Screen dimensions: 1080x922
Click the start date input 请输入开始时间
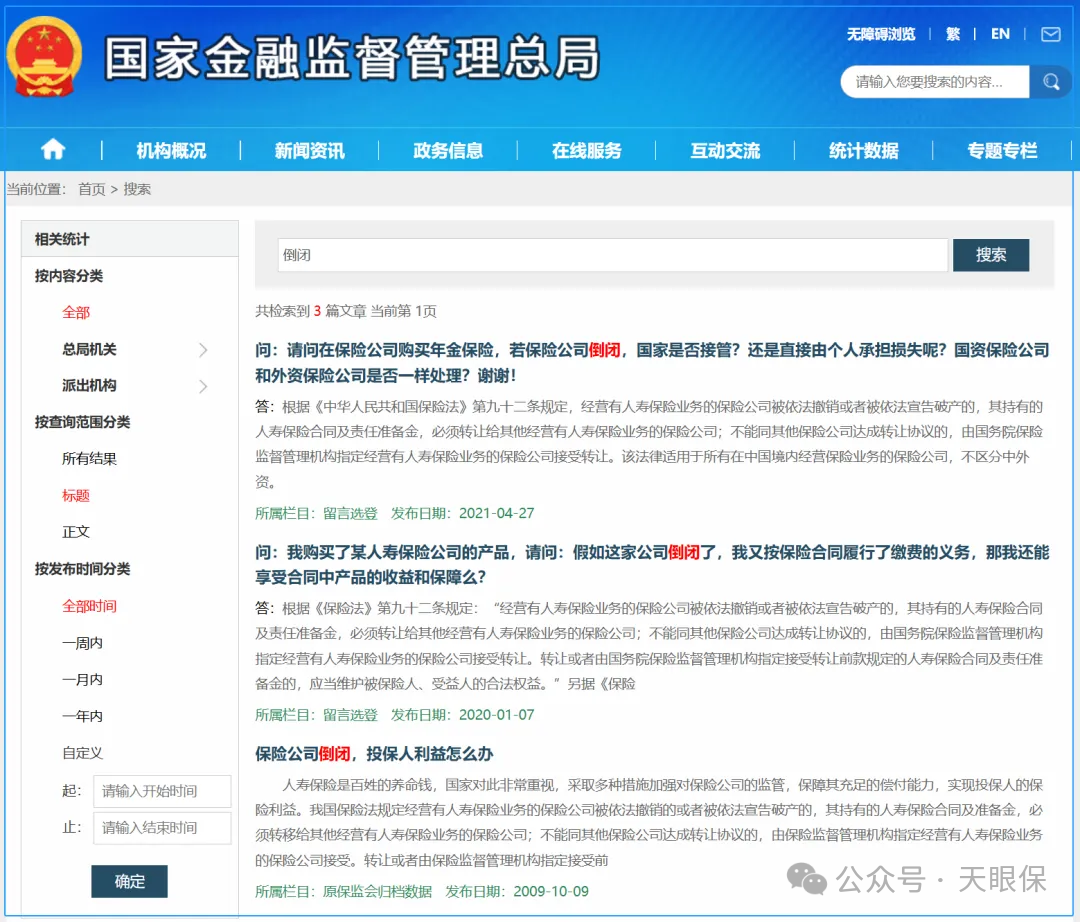coord(162,791)
